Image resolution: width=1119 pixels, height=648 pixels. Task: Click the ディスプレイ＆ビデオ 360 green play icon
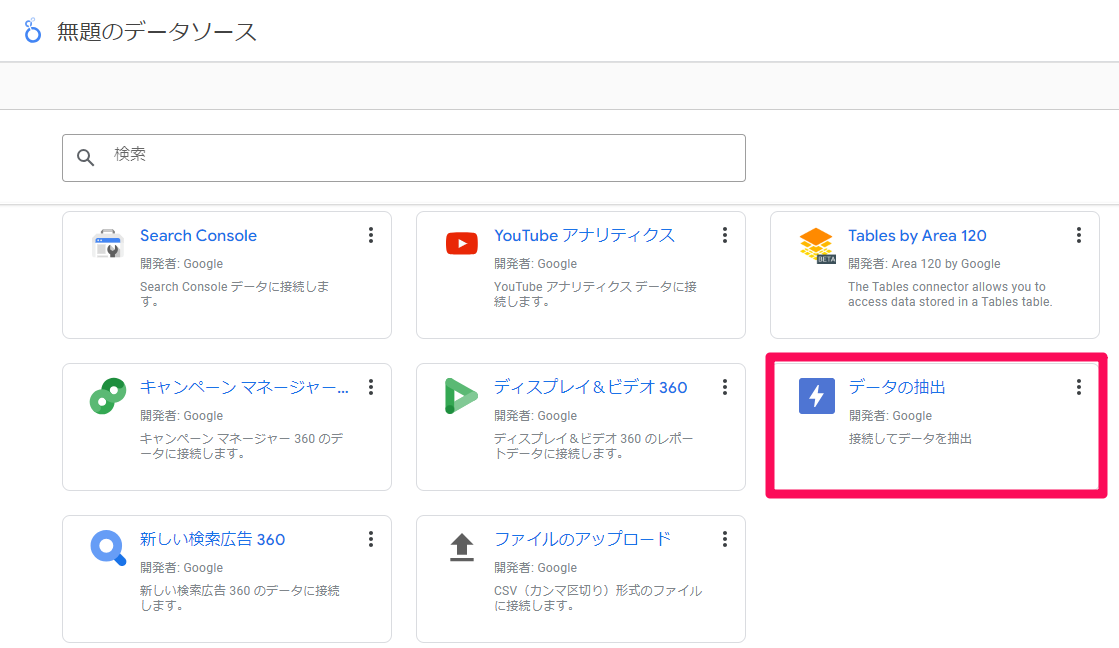pyautogui.click(x=460, y=396)
